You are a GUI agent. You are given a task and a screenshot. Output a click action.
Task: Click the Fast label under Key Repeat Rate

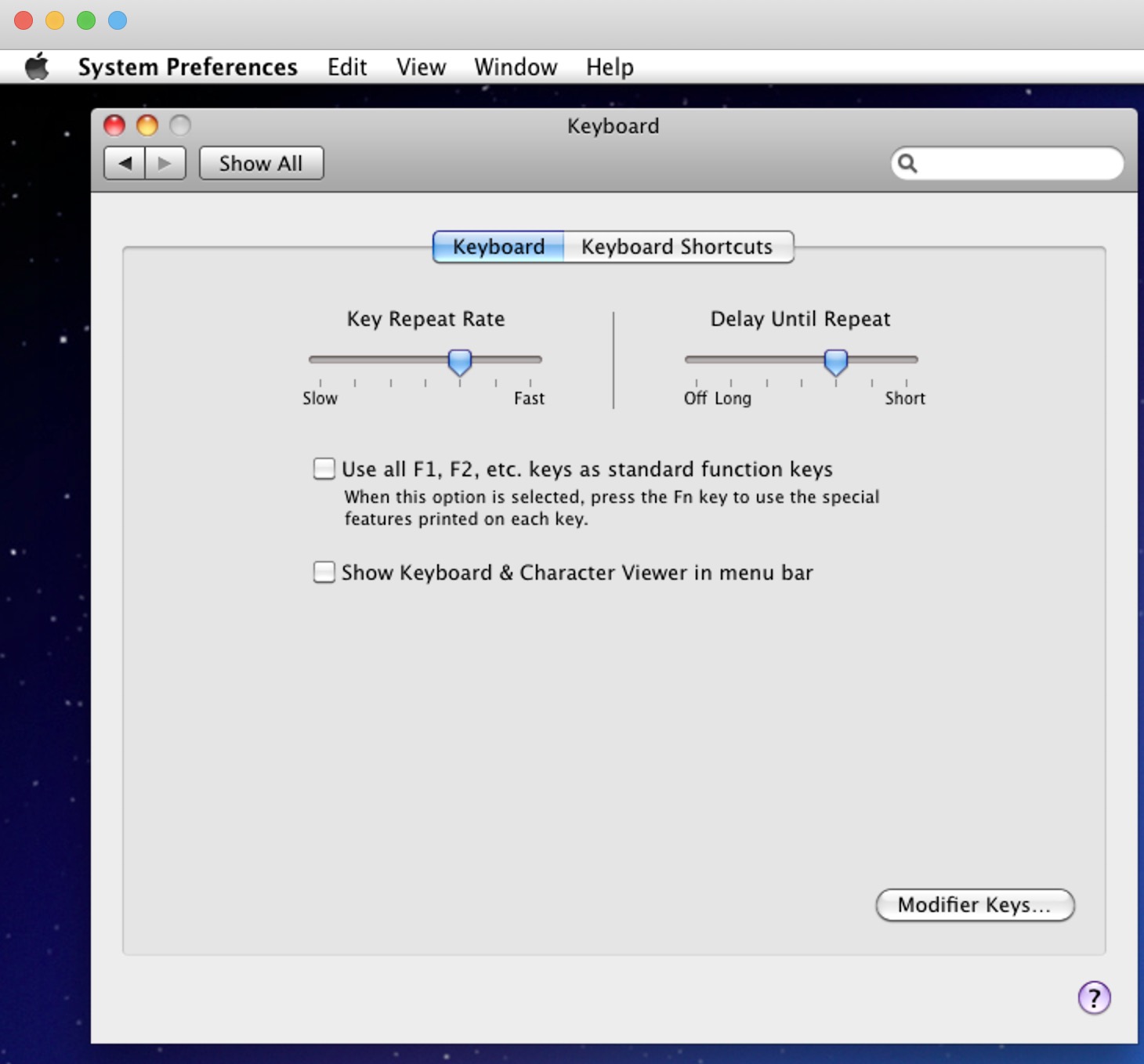click(529, 398)
